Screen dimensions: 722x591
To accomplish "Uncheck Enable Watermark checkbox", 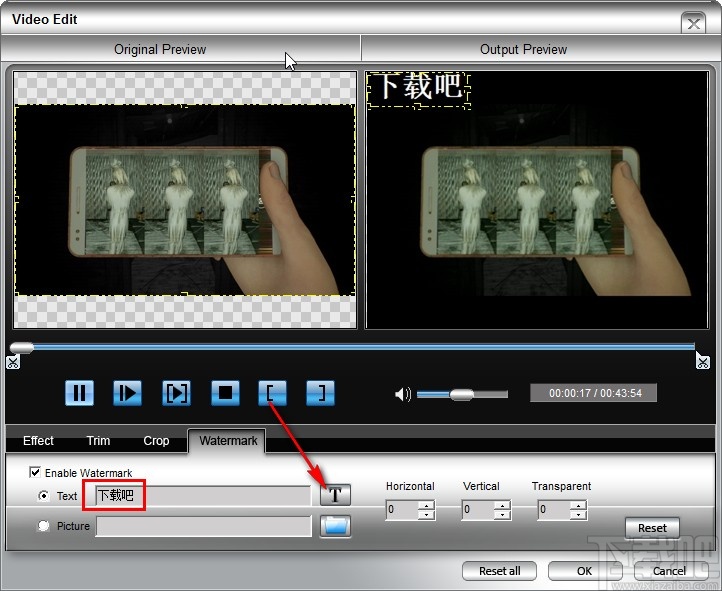I will 35,472.
